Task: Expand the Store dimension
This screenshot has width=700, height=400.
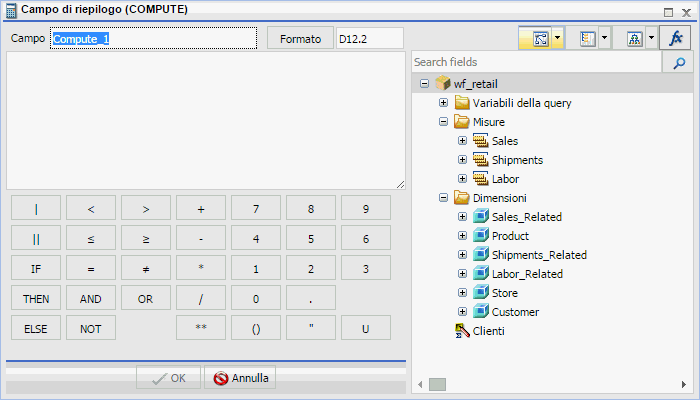Action: click(x=462, y=292)
